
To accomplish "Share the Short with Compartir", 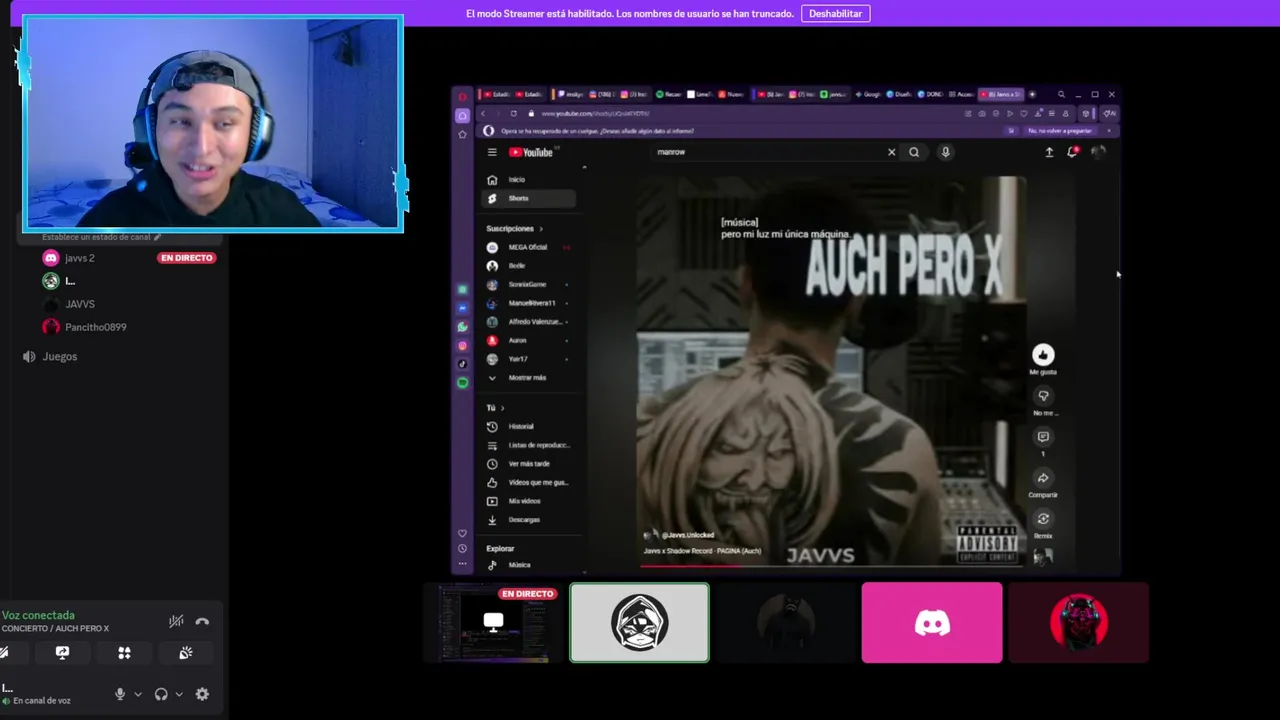I will (x=1043, y=478).
